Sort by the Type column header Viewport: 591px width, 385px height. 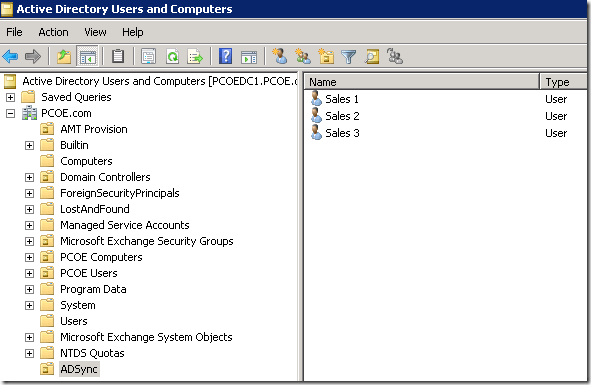[563, 82]
